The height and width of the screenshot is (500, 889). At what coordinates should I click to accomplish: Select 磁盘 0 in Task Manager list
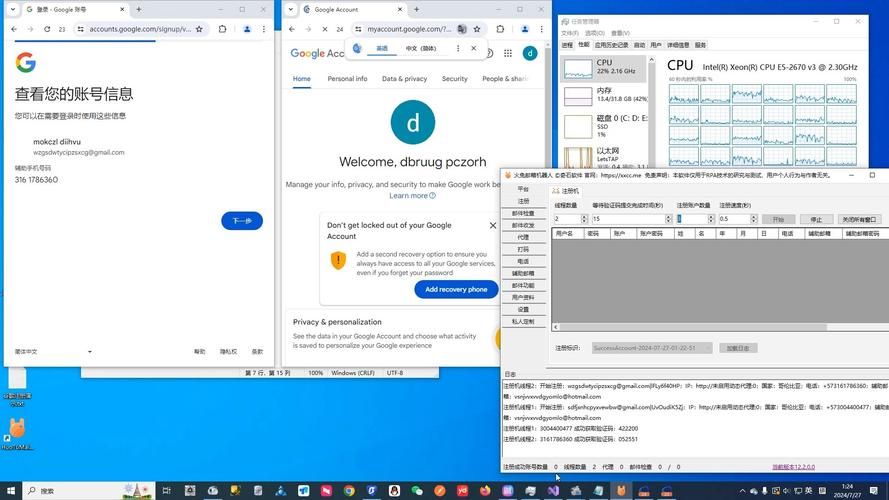[604, 126]
